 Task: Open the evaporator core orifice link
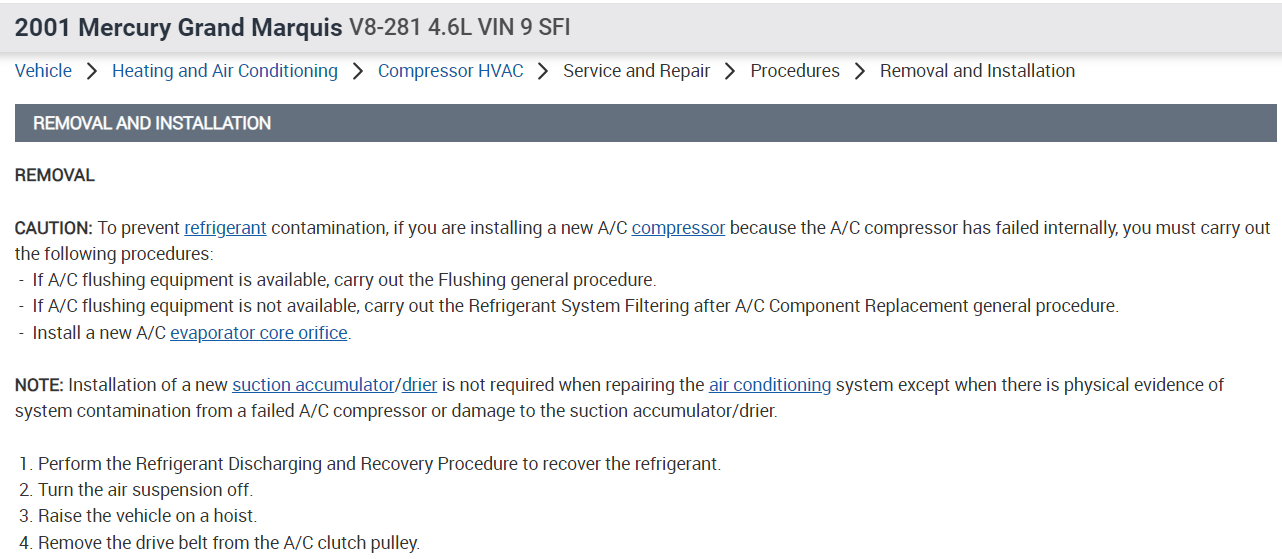tap(259, 333)
